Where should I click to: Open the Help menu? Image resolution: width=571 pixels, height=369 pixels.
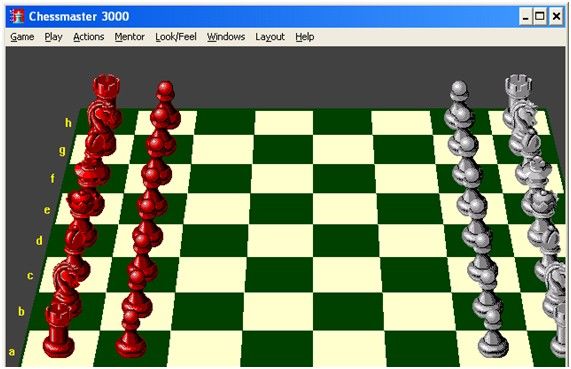point(305,37)
